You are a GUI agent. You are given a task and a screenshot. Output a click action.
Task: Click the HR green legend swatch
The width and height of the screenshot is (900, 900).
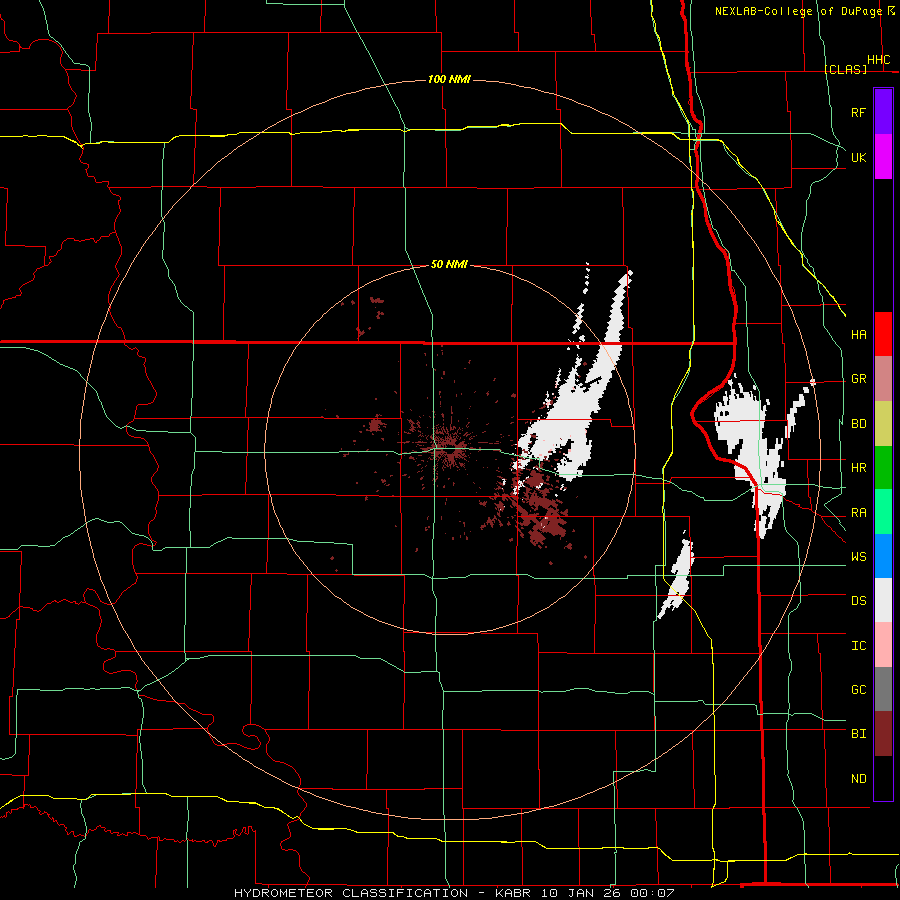(883, 468)
